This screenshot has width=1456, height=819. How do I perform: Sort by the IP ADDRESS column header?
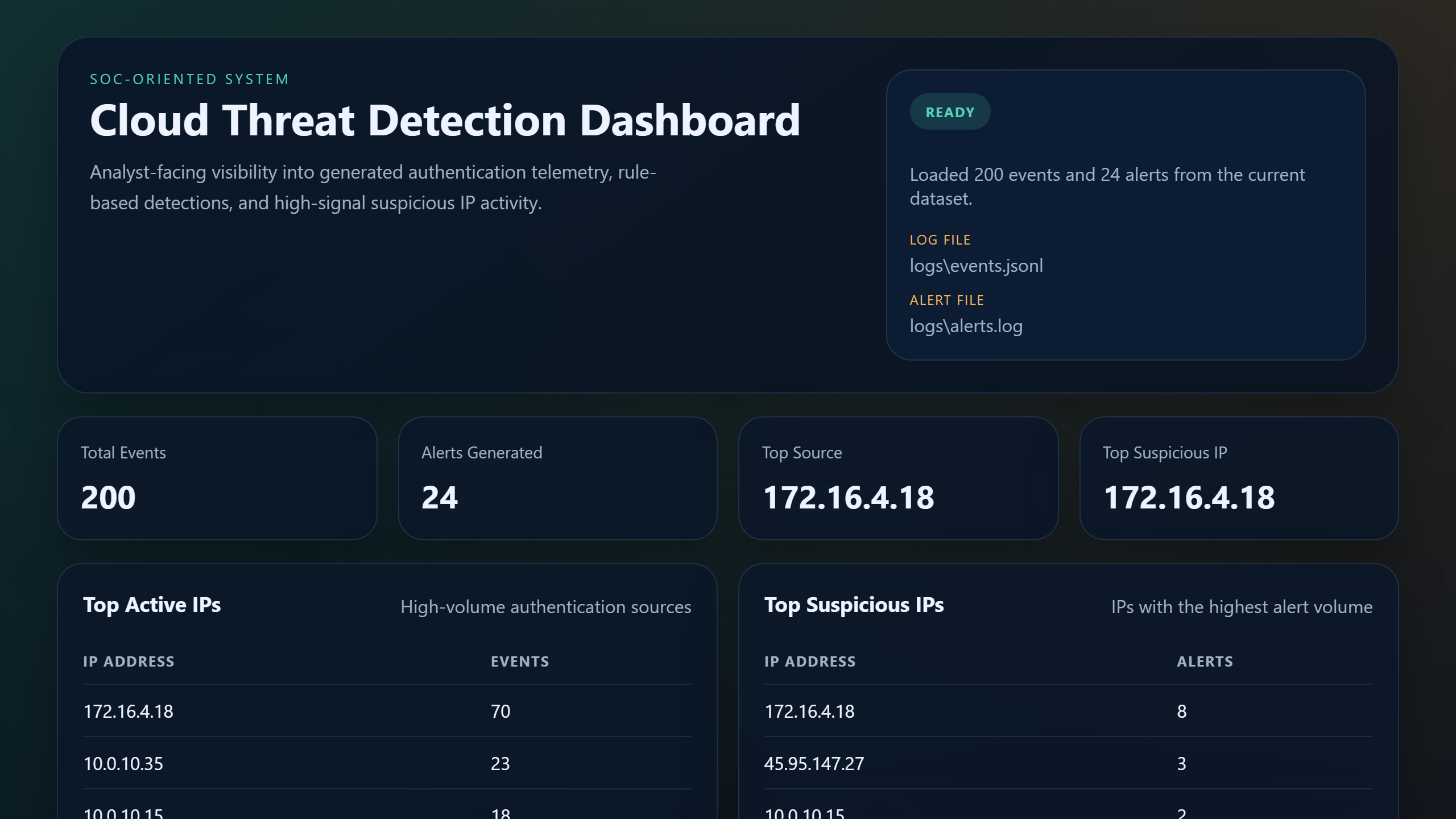pyautogui.click(x=129, y=661)
